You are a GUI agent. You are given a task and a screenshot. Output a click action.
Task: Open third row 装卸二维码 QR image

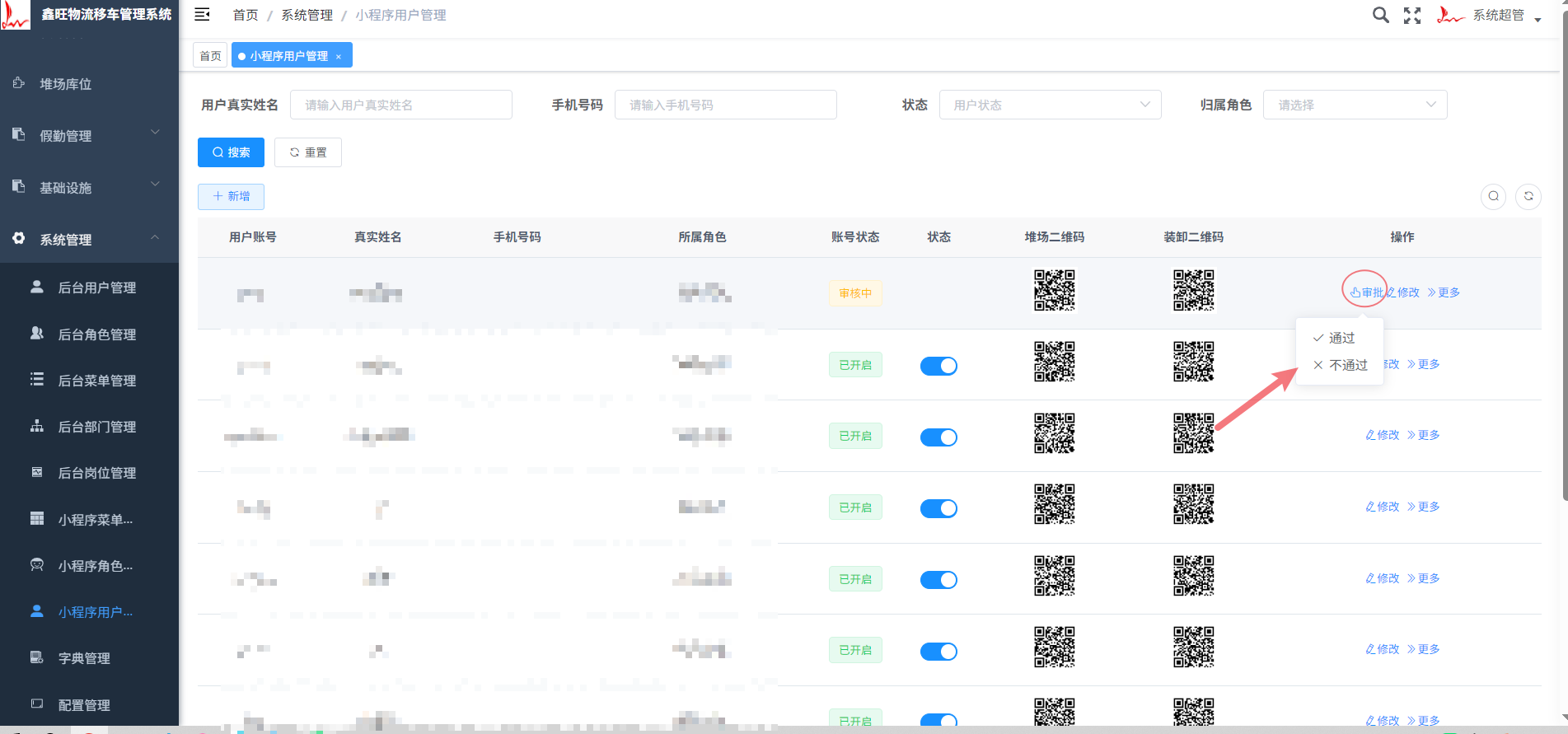click(1194, 433)
